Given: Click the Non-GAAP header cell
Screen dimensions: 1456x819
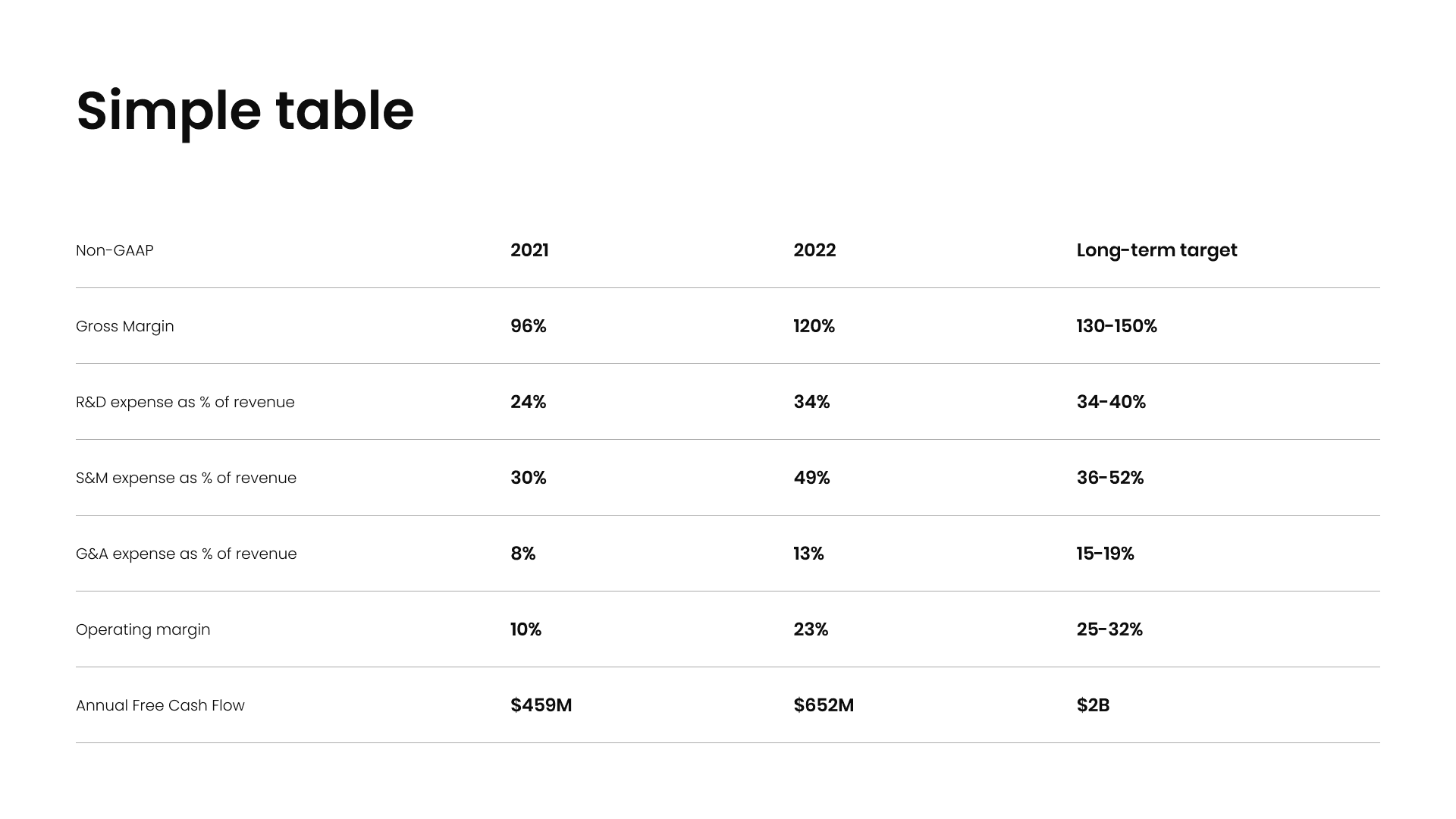Looking at the screenshot, I should tap(115, 250).
